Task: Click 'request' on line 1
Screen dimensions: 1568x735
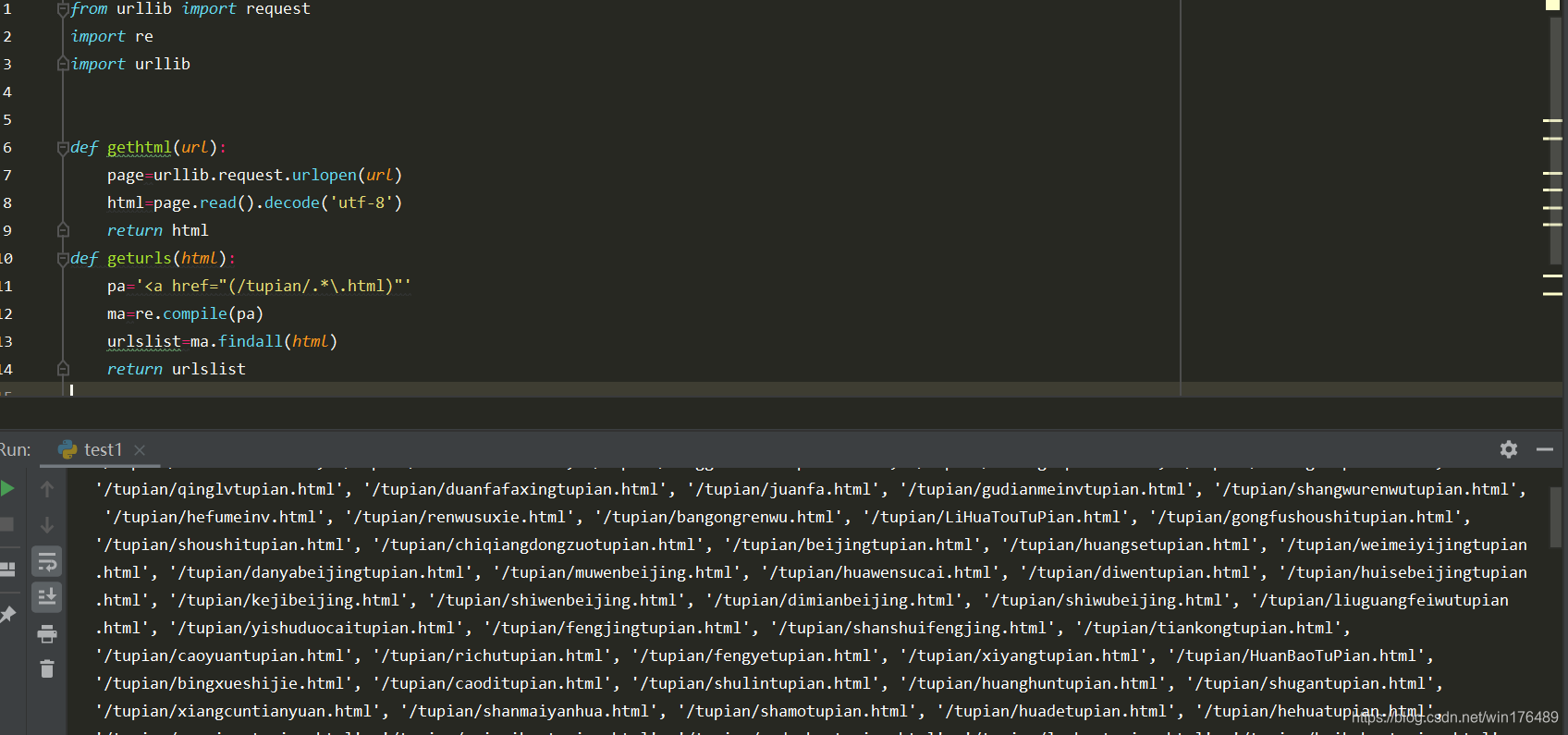Action: [278, 9]
